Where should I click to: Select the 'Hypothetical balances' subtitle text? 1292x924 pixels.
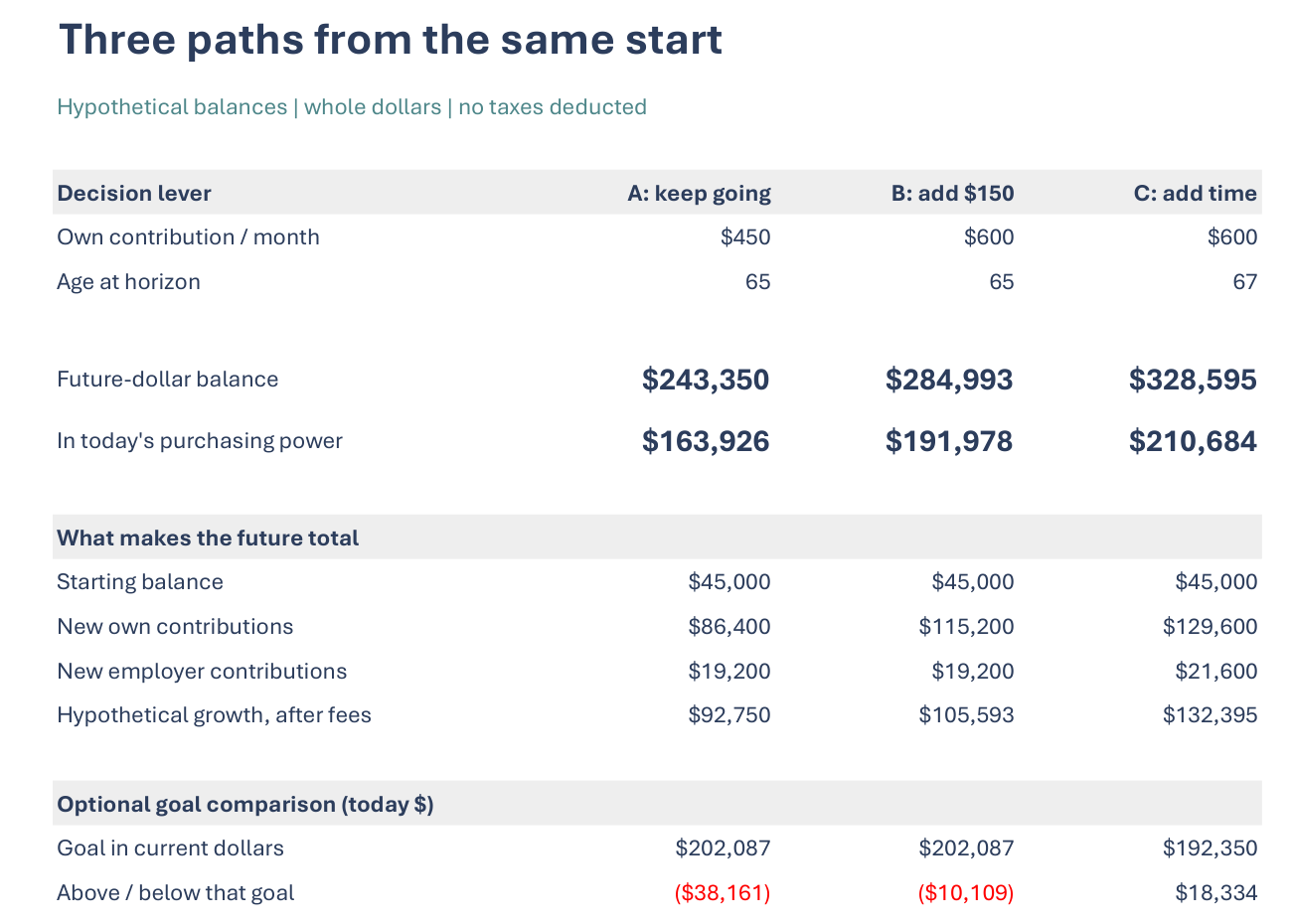click(x=172, y=107)
